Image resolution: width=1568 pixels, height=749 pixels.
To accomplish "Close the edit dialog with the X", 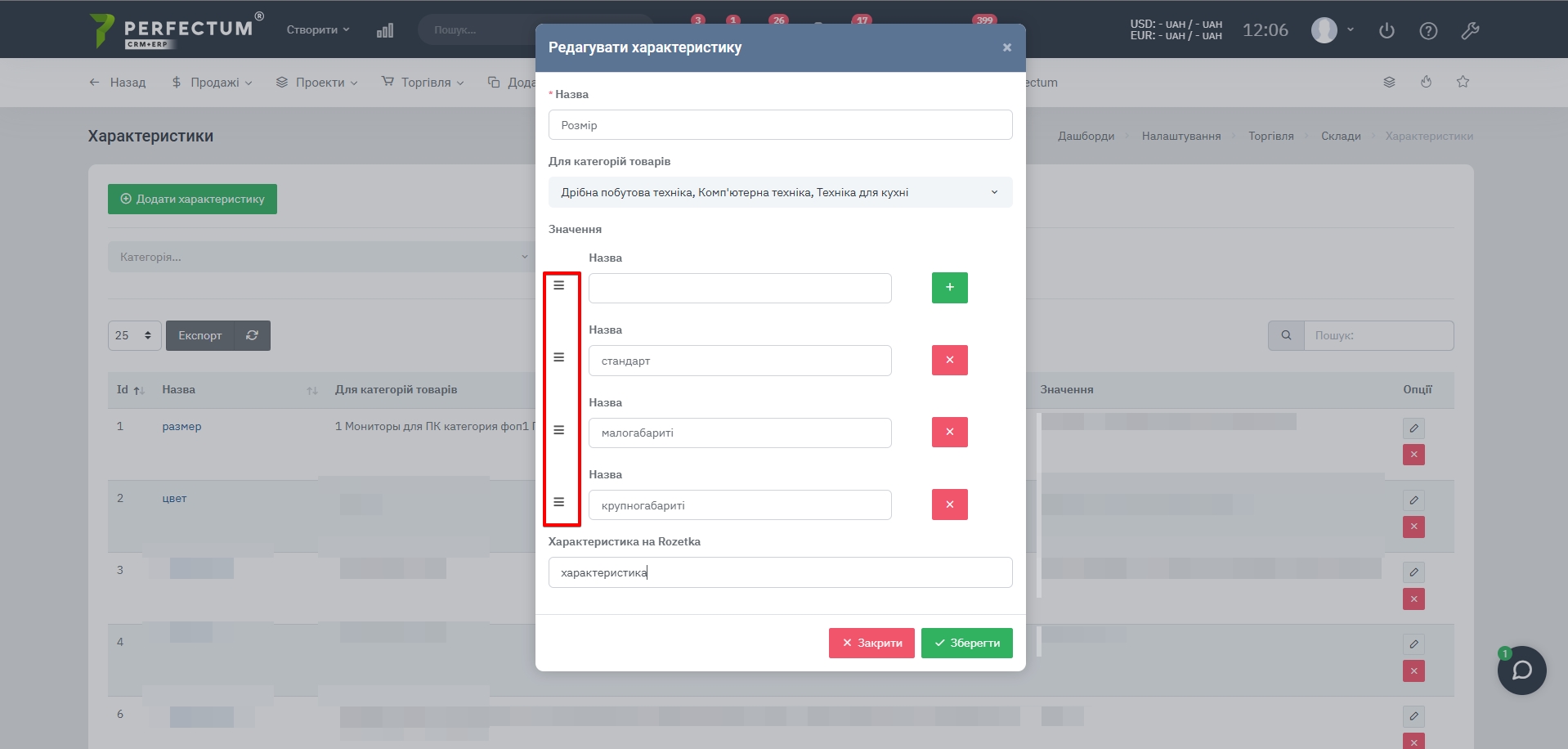I will click(1007, 47).
